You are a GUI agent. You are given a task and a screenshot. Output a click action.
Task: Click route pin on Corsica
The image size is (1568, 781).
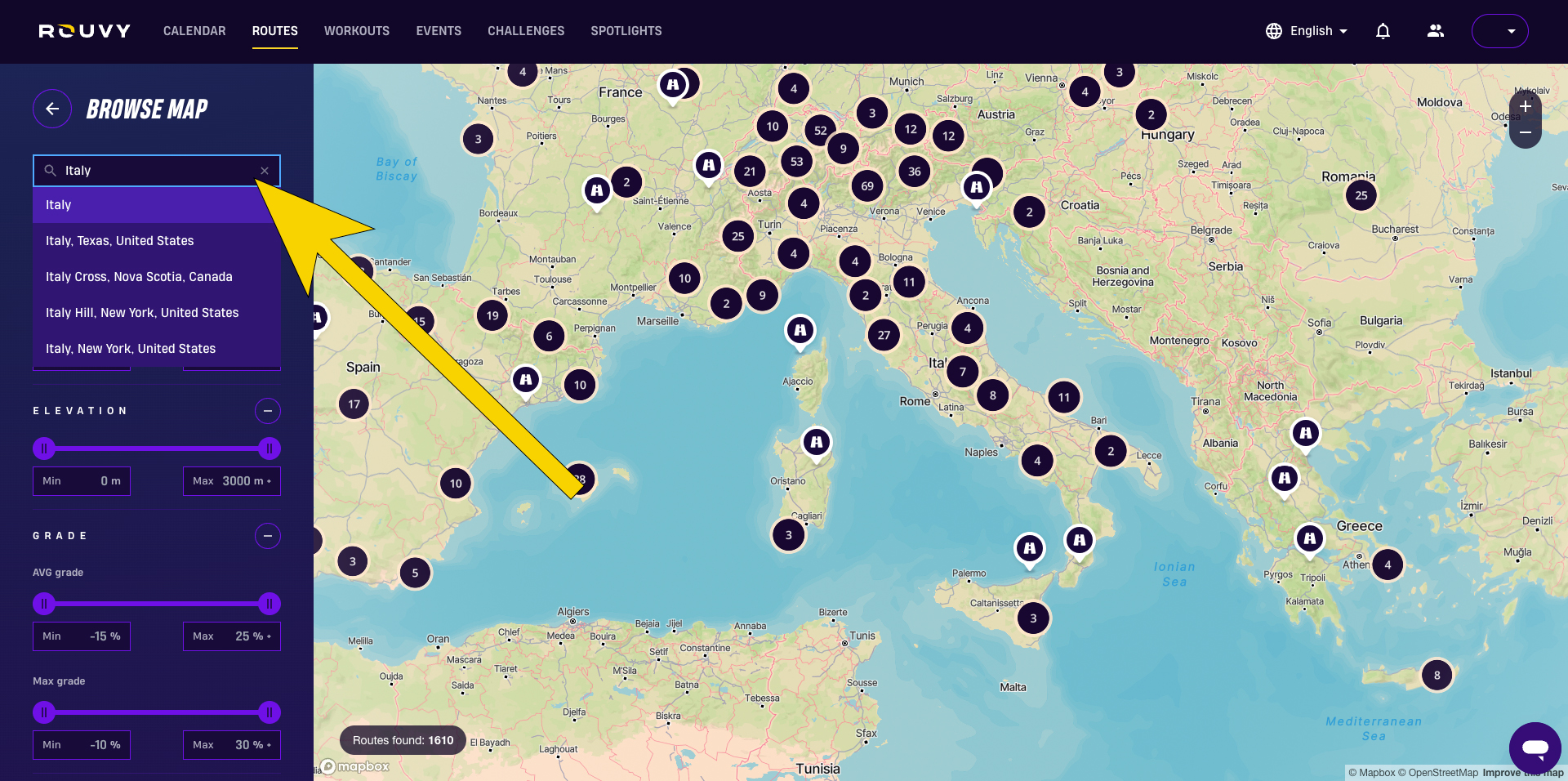pyautogui.click(x=800, y=332)
